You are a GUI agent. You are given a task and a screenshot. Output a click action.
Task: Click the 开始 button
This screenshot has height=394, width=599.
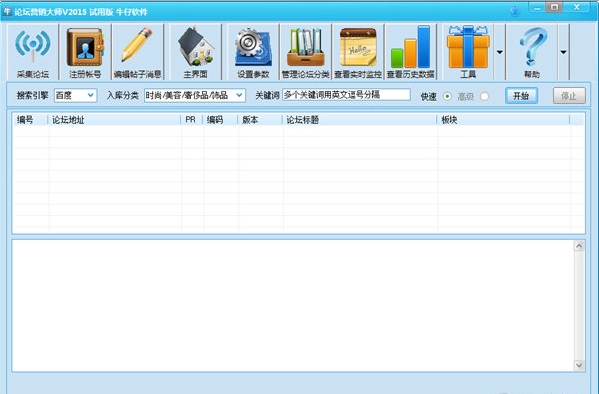tap(521, 96)
